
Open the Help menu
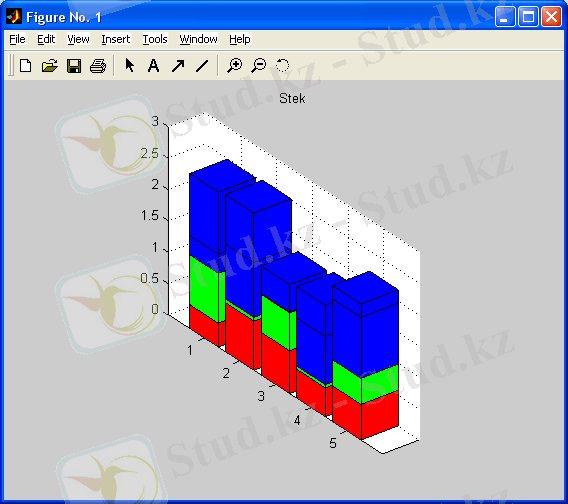pyautogui.click(x=240, y=39)
